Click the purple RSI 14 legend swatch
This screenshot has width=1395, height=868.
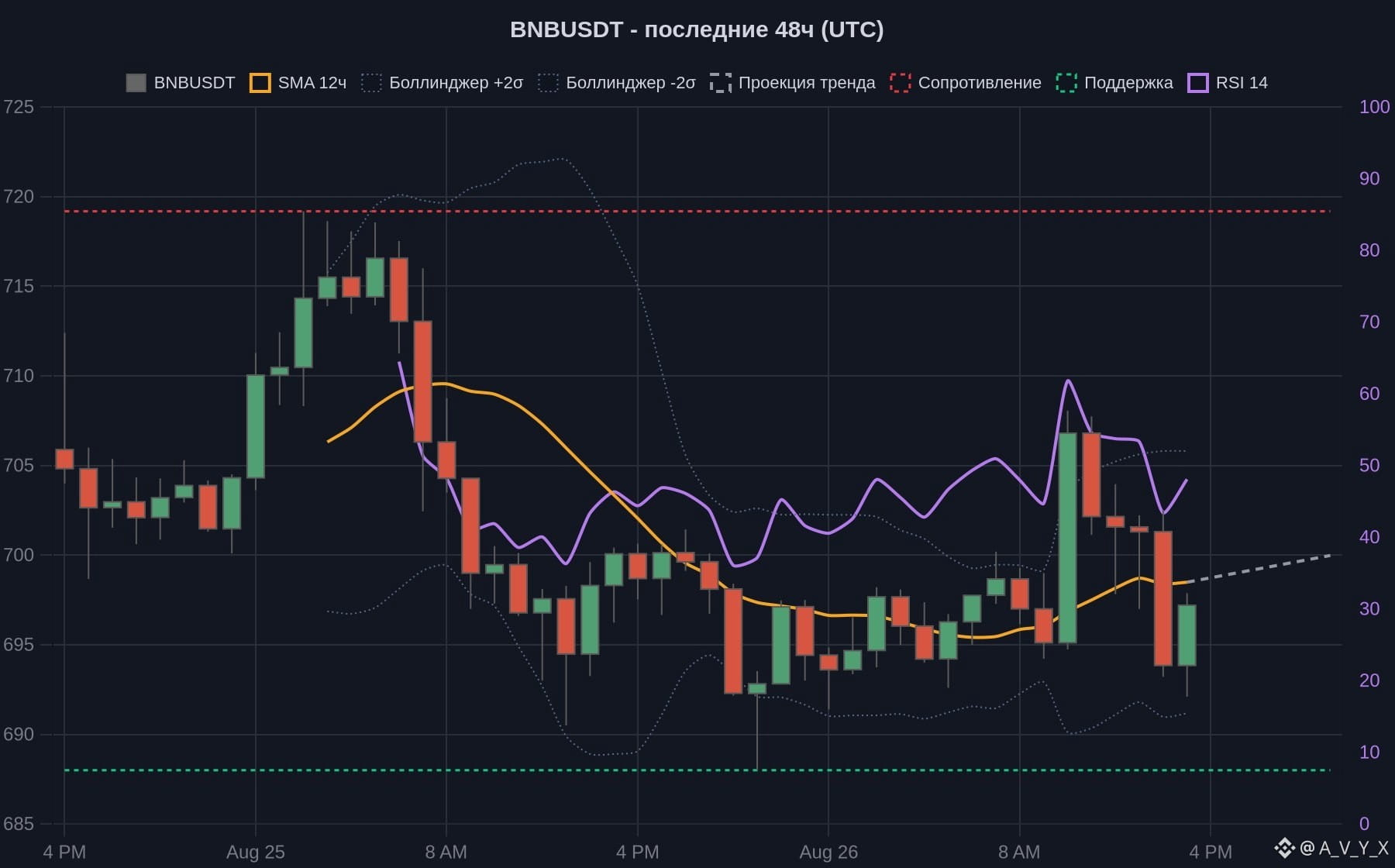1198,83
